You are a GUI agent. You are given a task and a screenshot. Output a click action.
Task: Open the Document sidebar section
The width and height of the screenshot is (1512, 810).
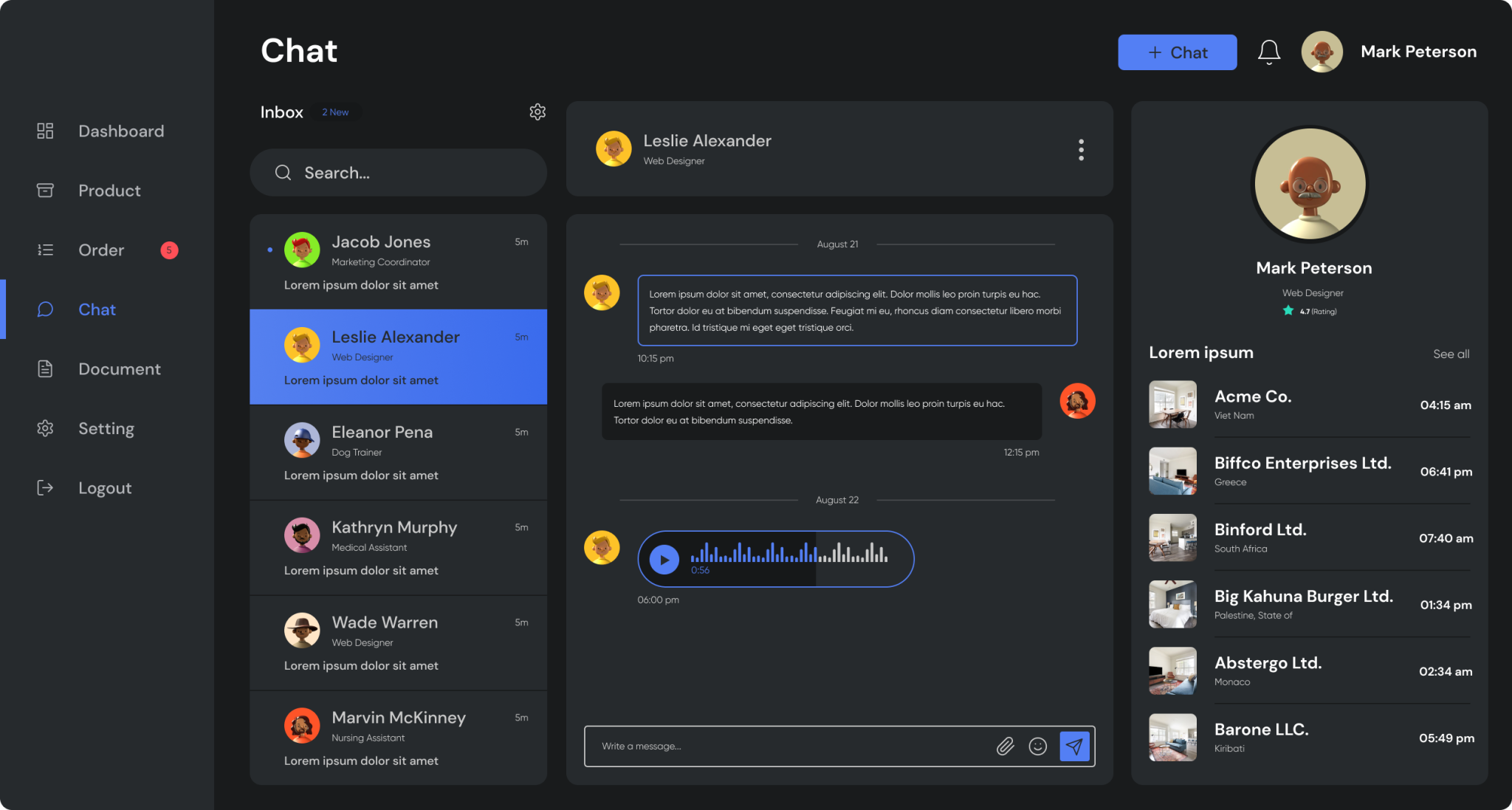point(119,369)
